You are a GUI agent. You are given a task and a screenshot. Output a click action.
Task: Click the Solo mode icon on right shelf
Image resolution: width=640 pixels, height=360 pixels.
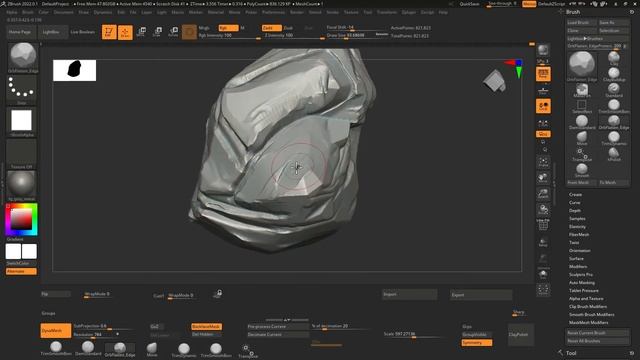(x=543, y=274)
